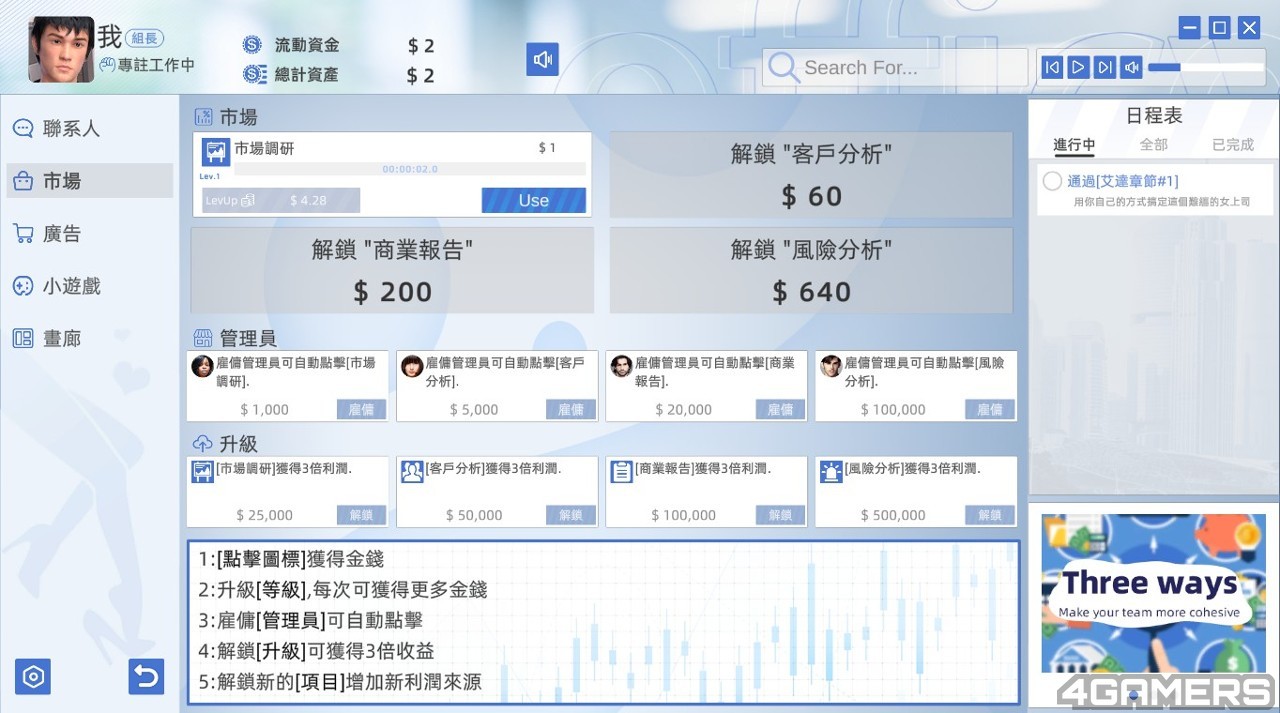Screen dimensions: 1280x713
Task: Click the 市場調研 market research icon
Action: click(216, 152)
